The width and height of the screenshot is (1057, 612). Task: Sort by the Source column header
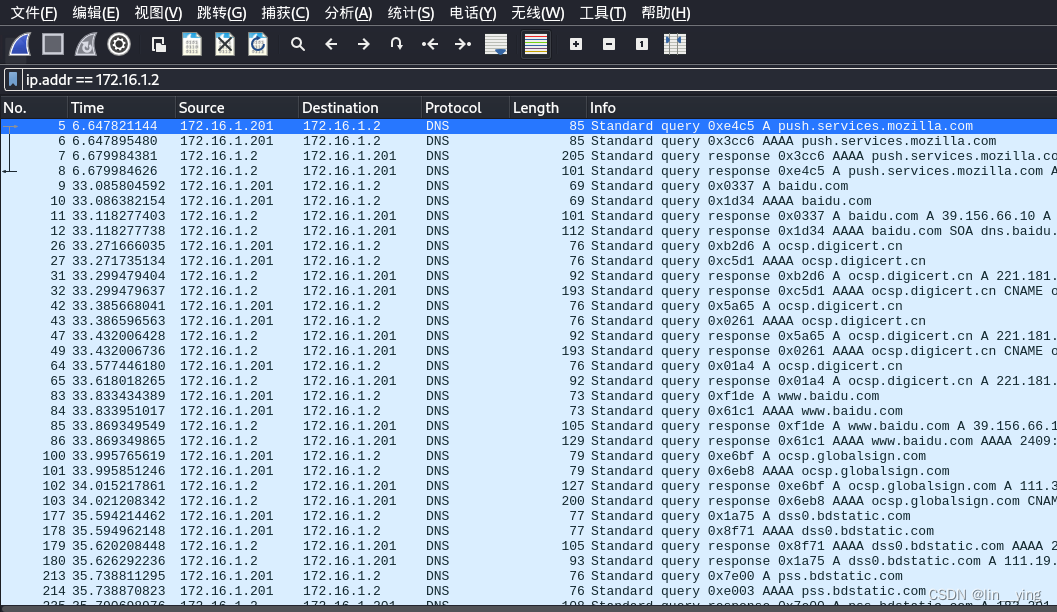tap(237, 108)
